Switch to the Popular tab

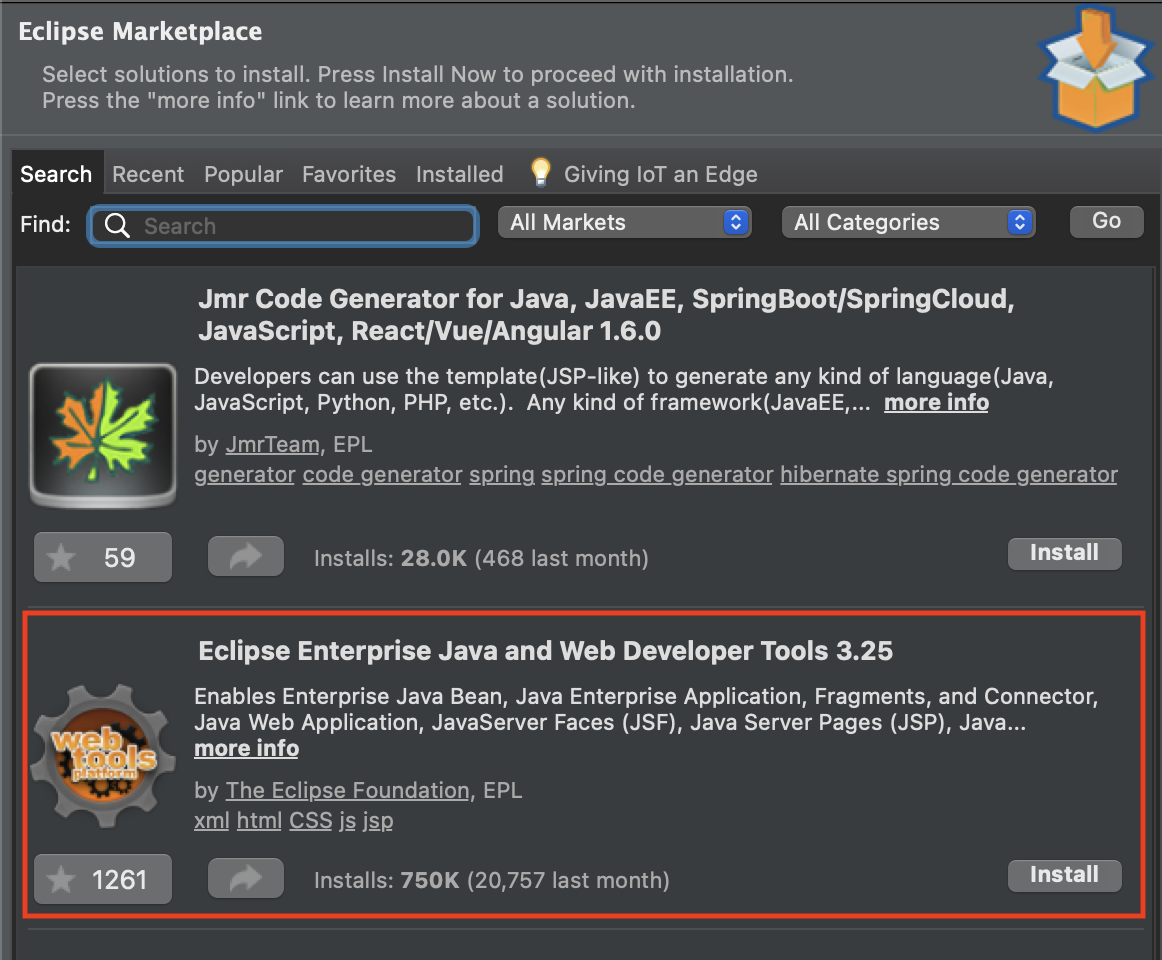pos(243,174)
